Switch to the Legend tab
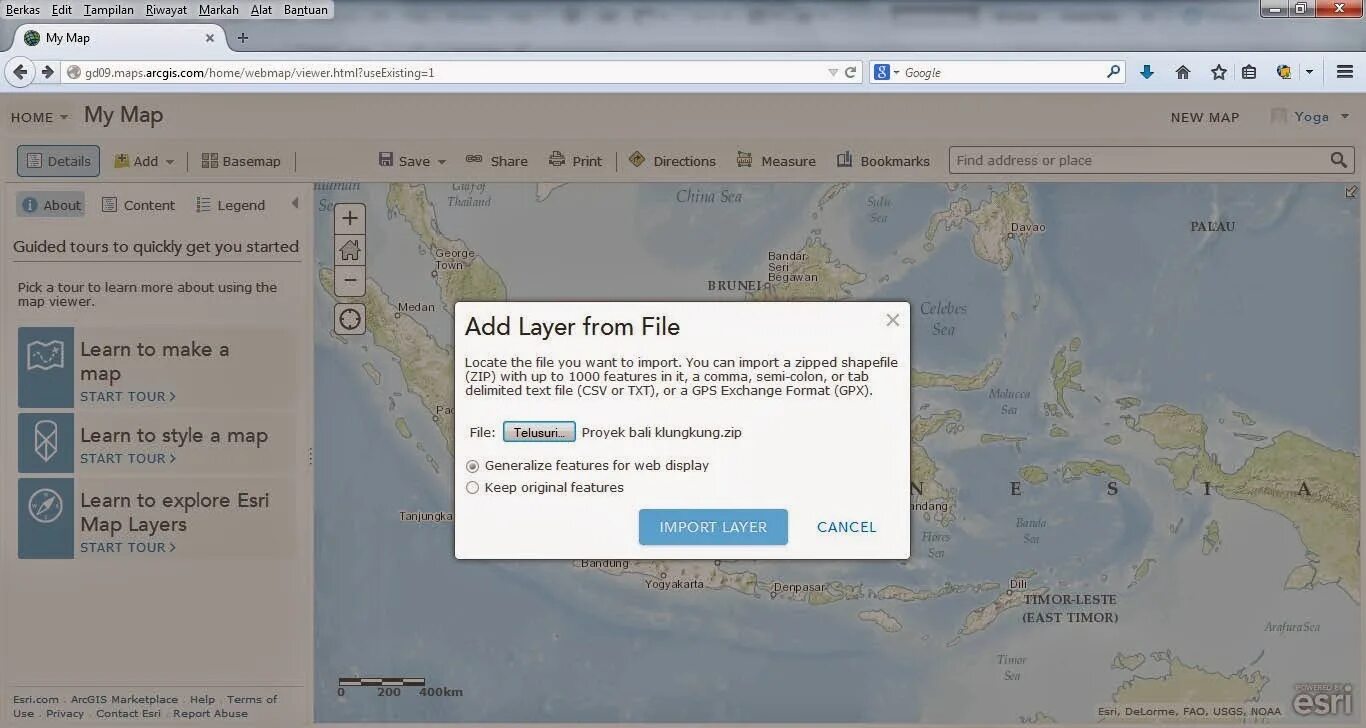 [230, 205]
